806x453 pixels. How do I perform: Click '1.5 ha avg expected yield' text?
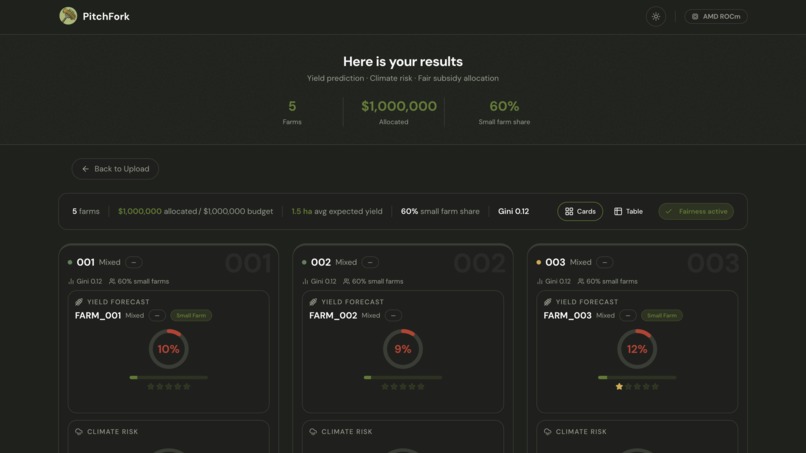click(337, 211)
